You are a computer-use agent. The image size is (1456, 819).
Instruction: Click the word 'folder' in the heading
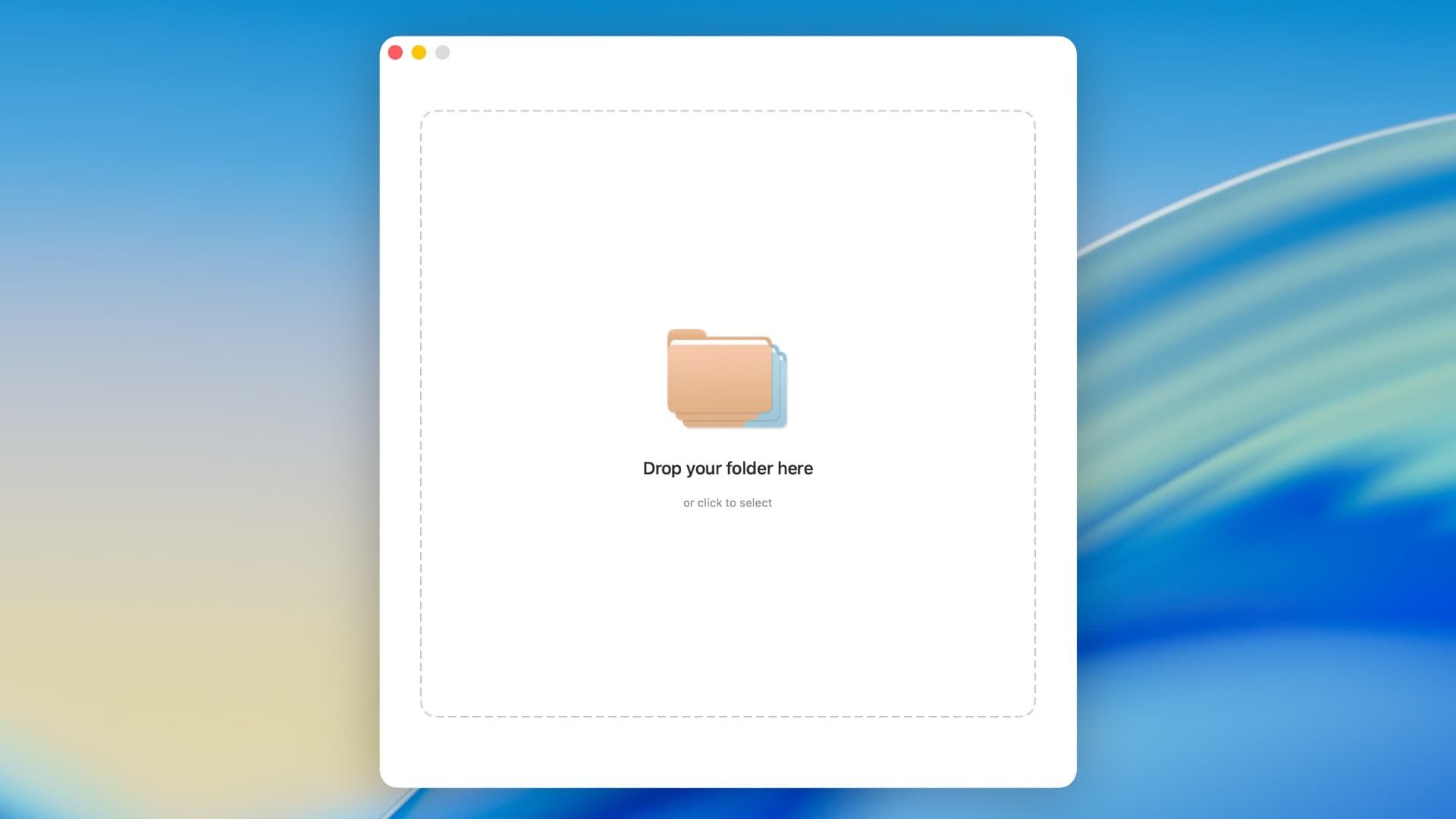click(x=749, y=469)
